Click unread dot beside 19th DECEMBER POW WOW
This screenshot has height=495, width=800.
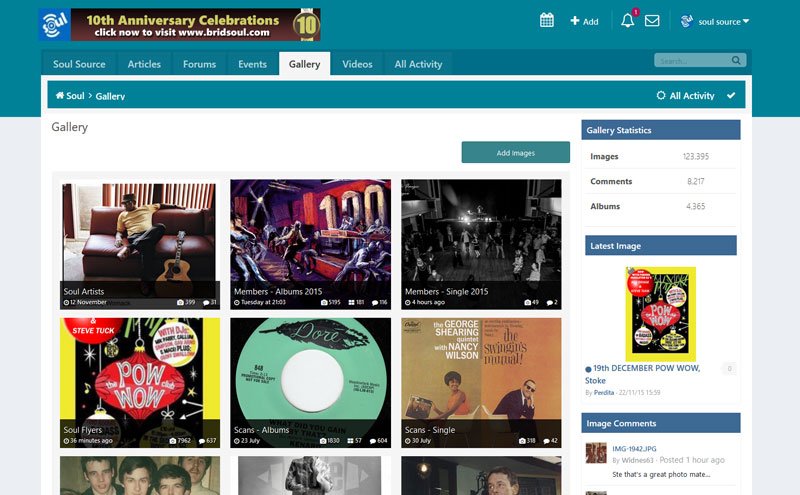588,369
